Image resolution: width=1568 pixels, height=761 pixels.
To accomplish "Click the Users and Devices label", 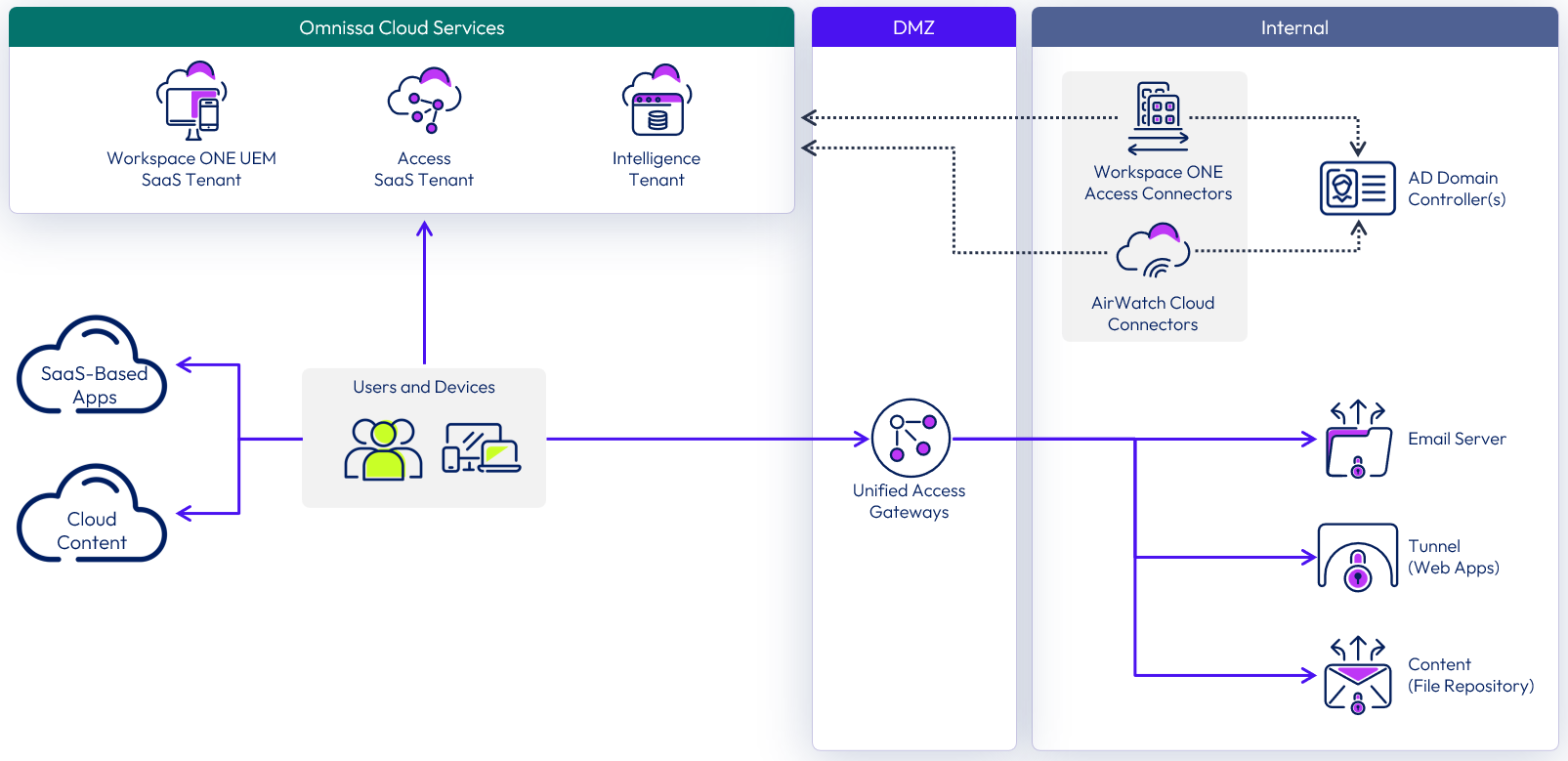I will tap(424, 387).
